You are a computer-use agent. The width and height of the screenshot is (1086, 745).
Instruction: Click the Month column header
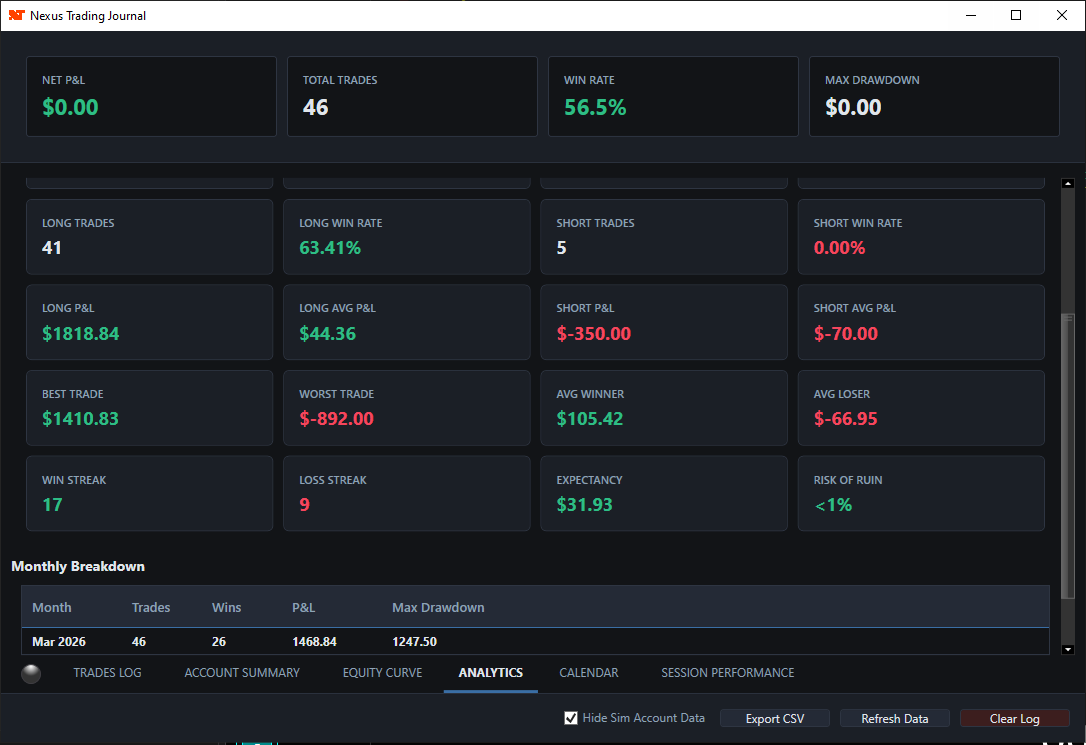52,607
